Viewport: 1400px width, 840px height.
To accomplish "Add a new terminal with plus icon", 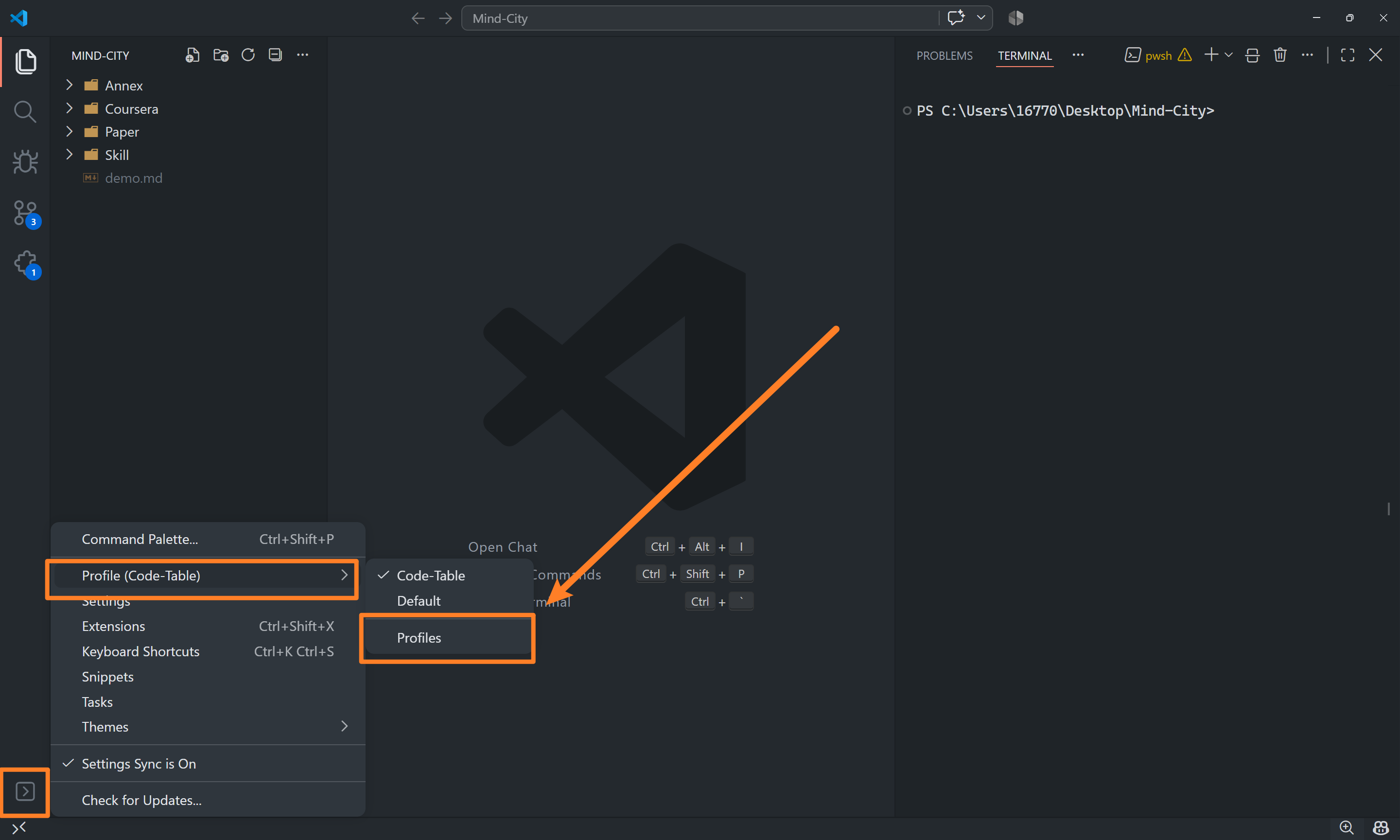I will [x=1211, y=55].
